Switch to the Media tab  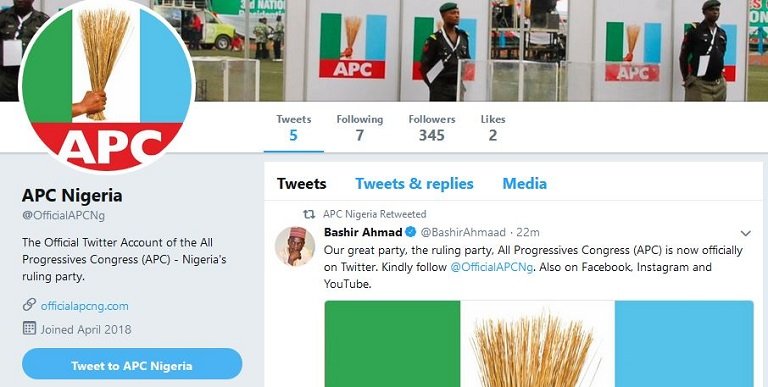tap(525, 184)
